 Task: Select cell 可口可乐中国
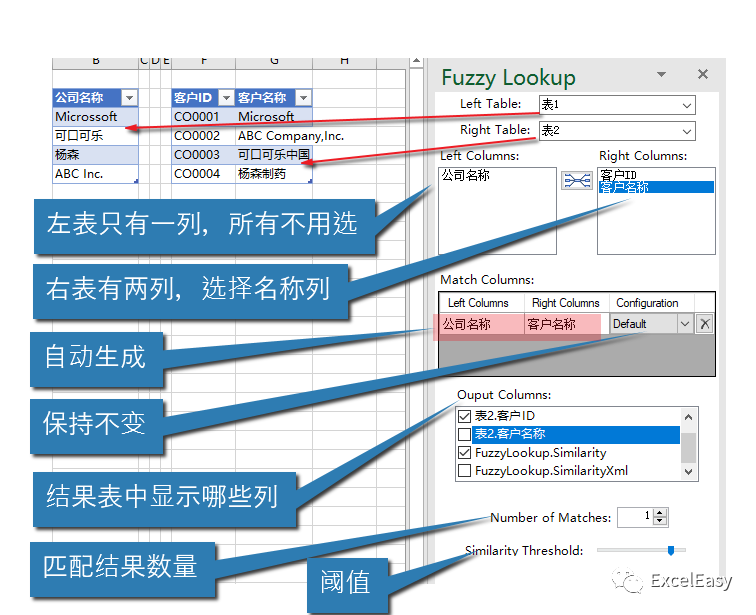coord(274,155)
